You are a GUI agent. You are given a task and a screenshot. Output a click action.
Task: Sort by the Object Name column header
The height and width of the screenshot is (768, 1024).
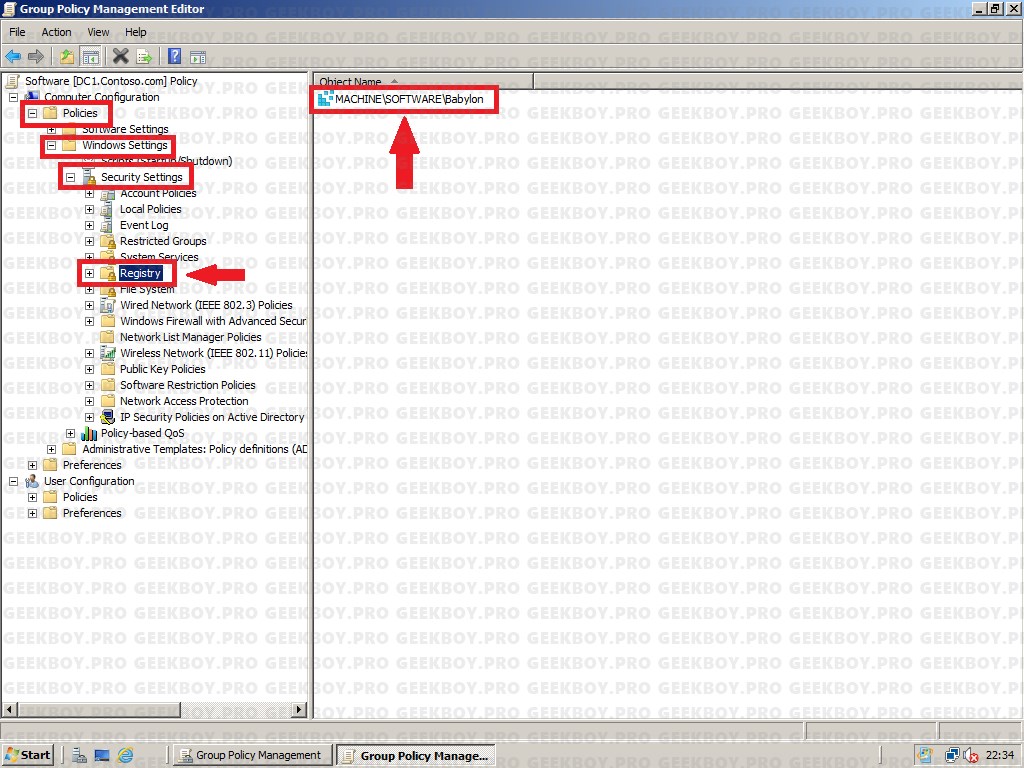click(423, 82)
